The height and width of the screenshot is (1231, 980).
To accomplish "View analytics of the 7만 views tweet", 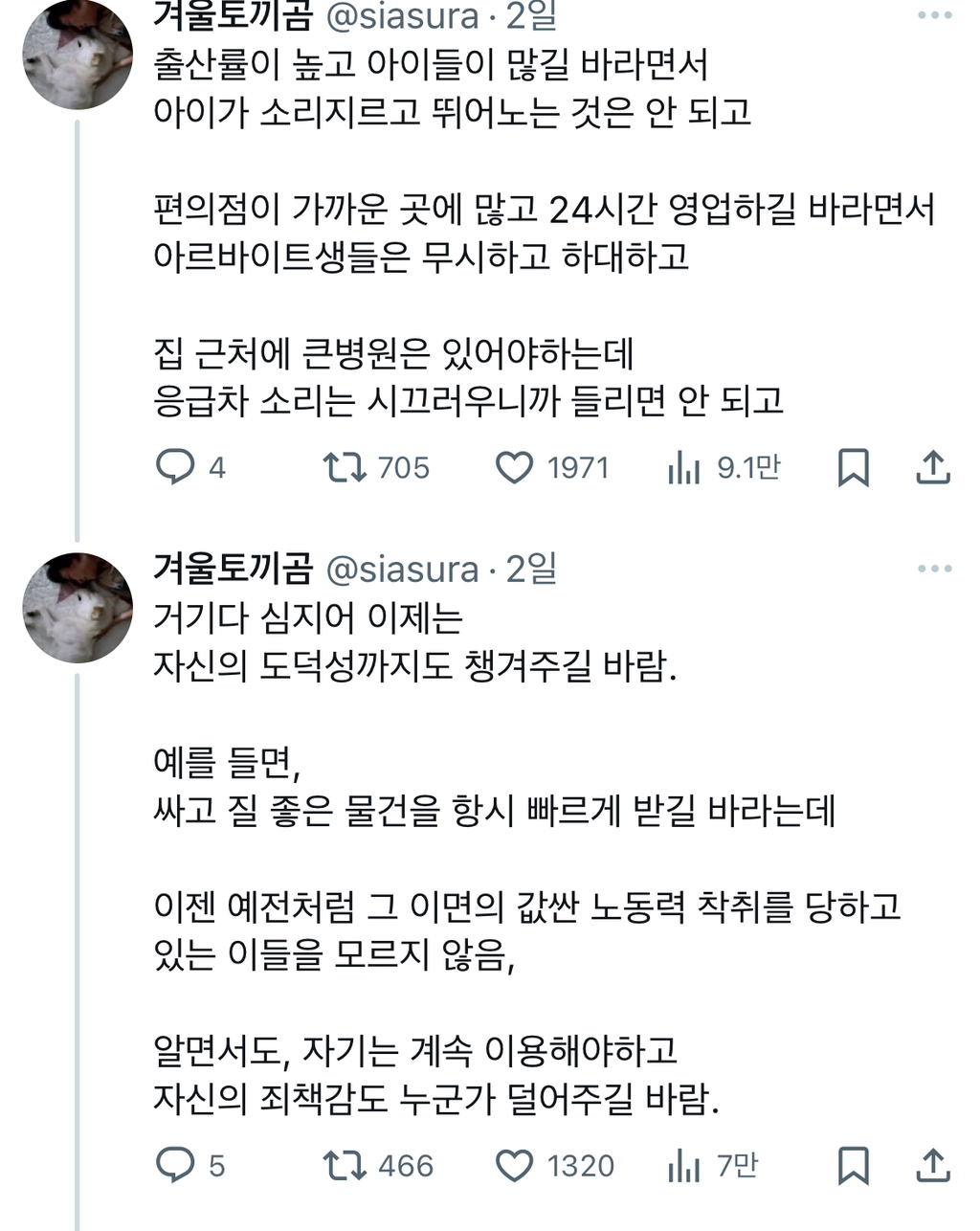I will click(x=684, y=1165).
